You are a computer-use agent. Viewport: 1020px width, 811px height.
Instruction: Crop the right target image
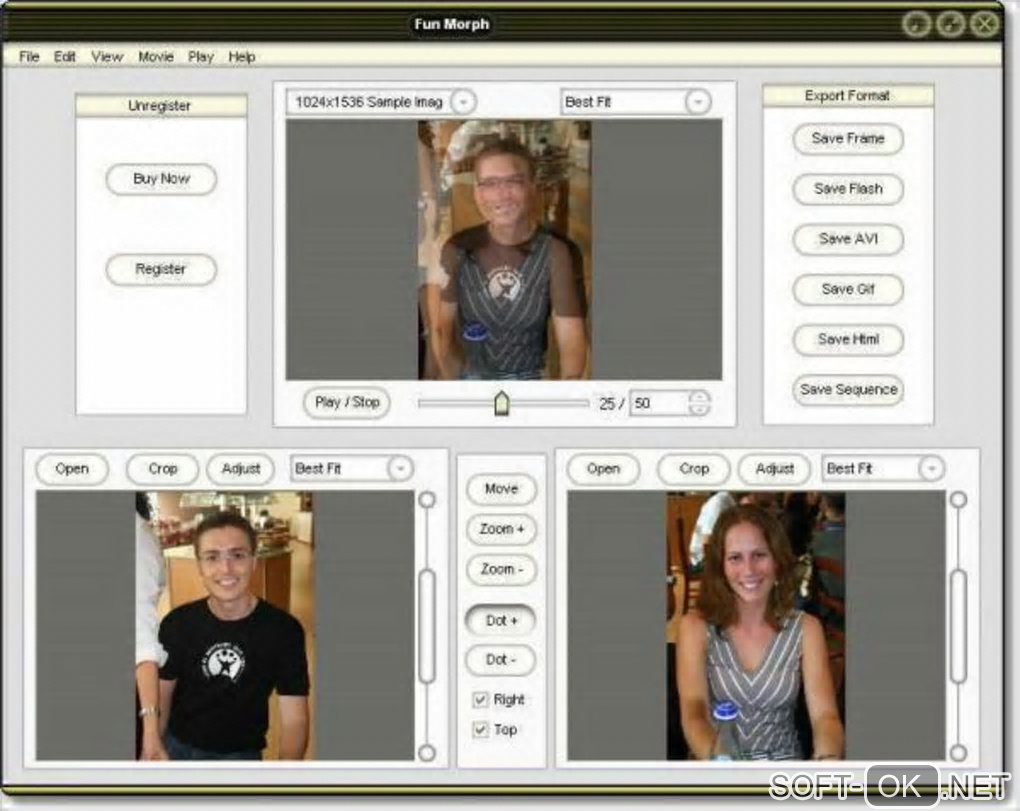(x=694, y=469)
